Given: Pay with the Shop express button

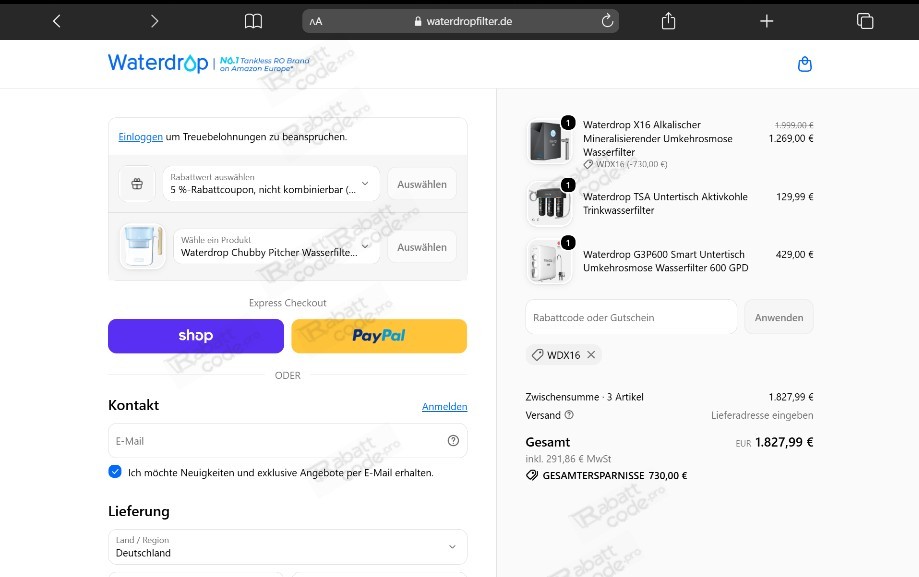Looking at the screenshot, I should (x=196, y=336).
